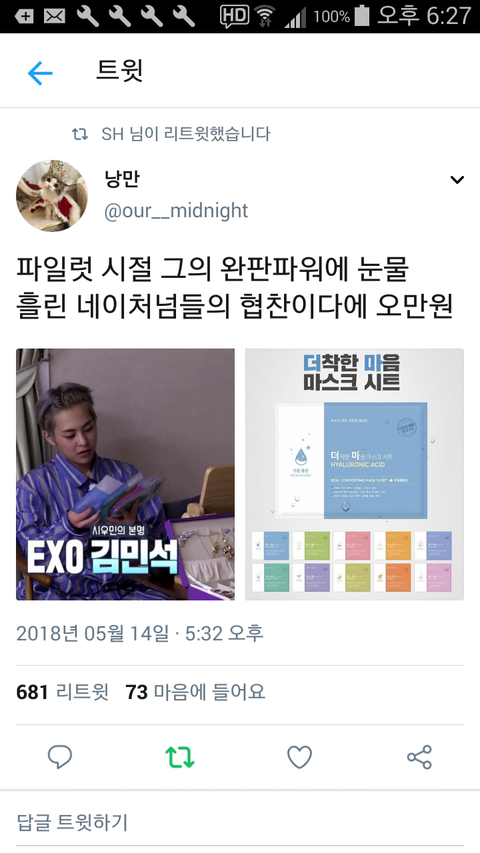Toggle the green retweet icon
The height and width of the screenshot is (853, 480).
pos(180,757)
